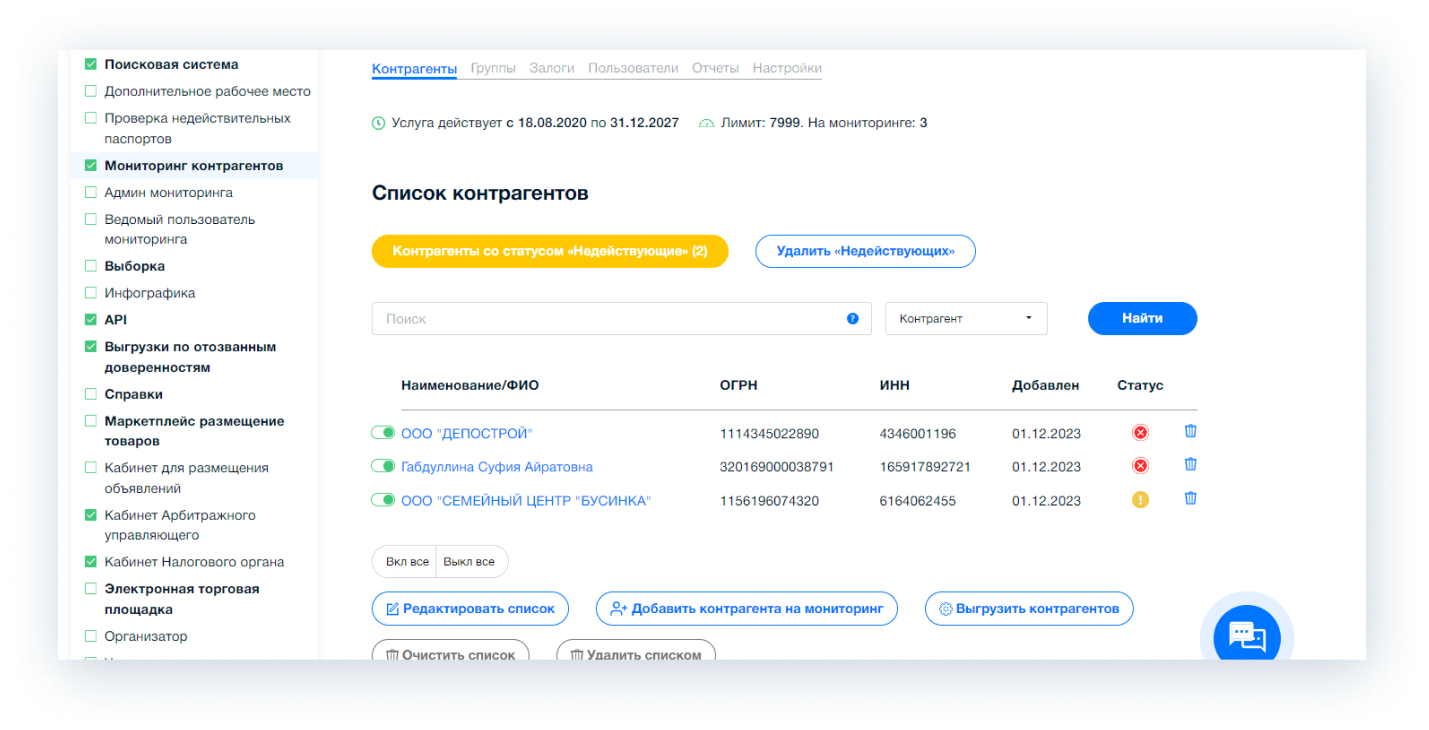Click Выгрузить контрагентов button

click(x=1029, y=608)
